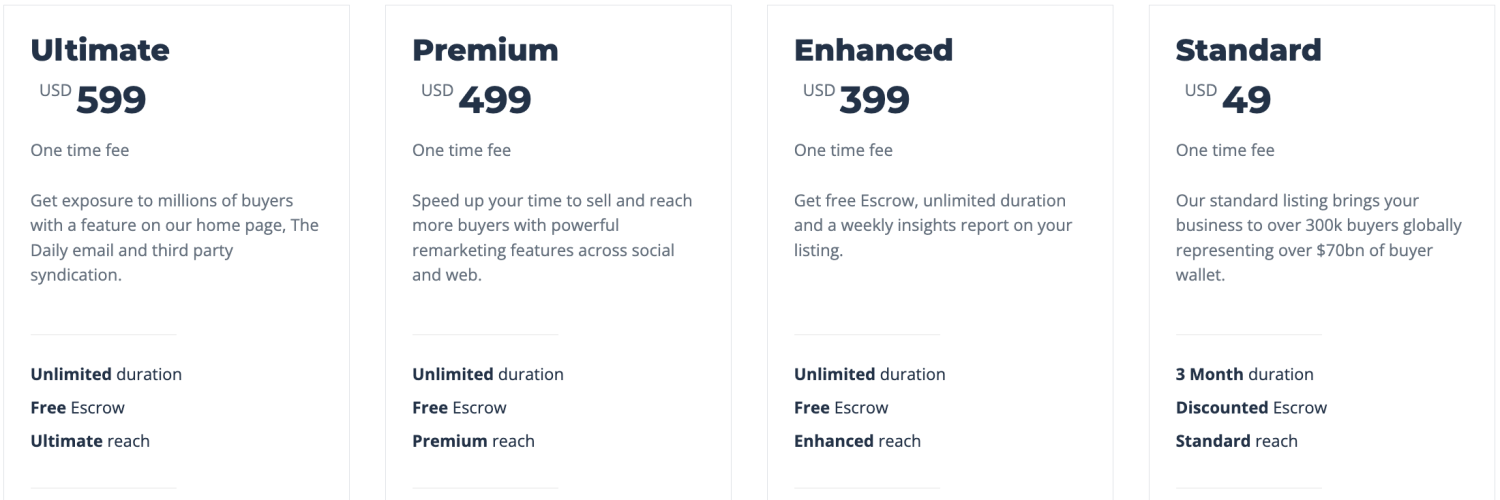
Task: Select the Enhanced weekly insights report description
Action: (x=933, y=226)
